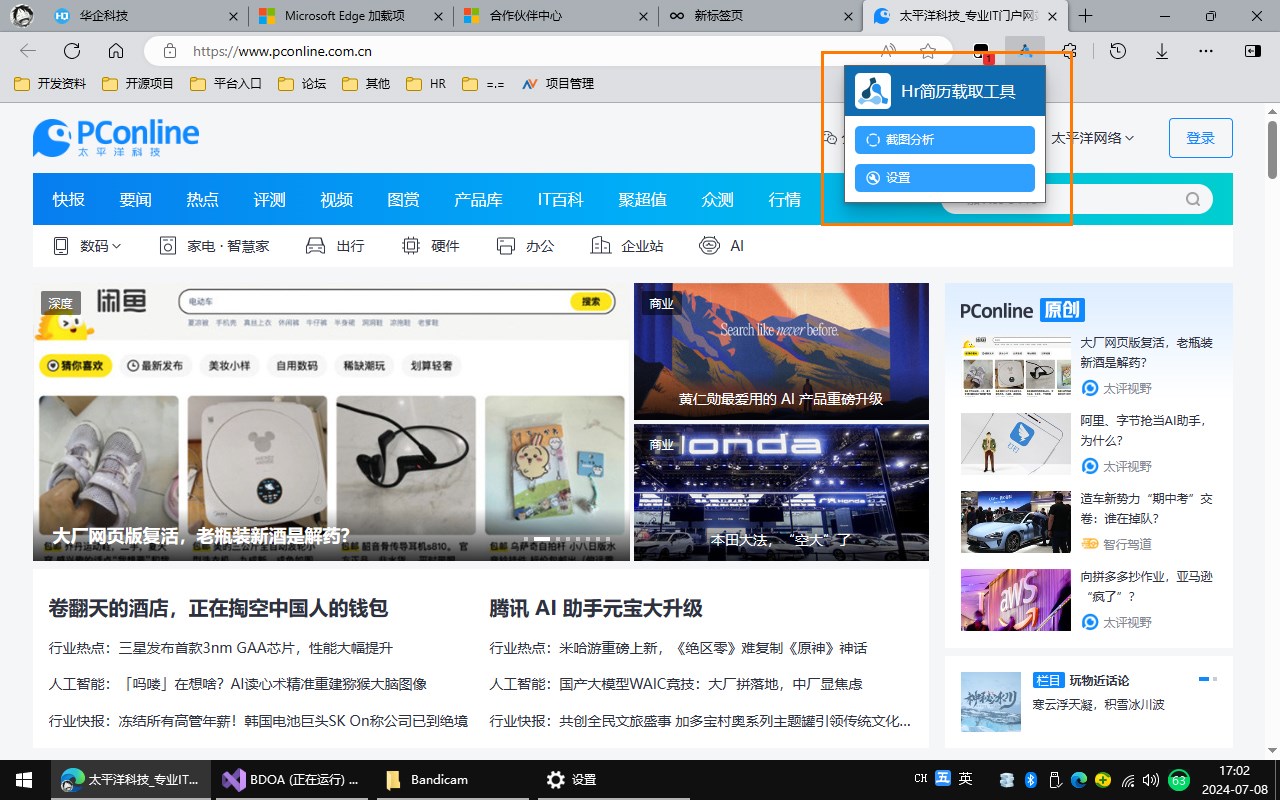
Task: Click the Hr简历截取工具 logo in popup
Action: (x=872, y=91)
